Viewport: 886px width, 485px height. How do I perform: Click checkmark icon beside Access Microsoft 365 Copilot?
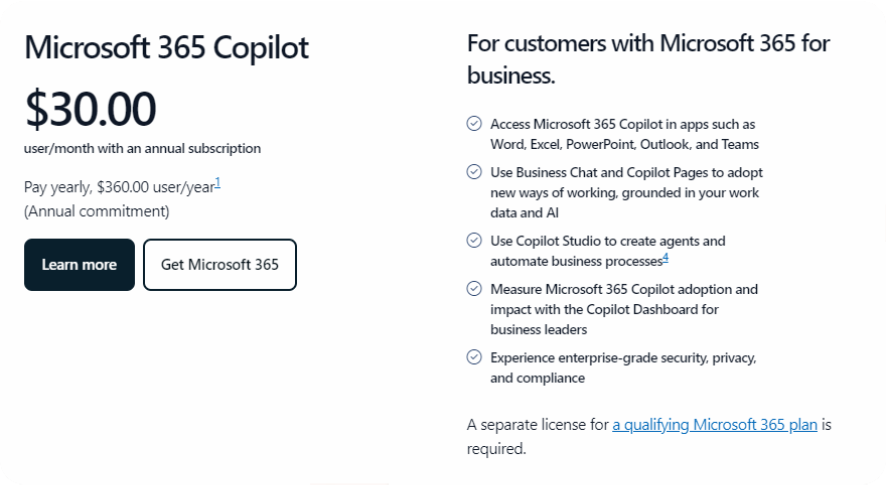(x=474, y=123)
